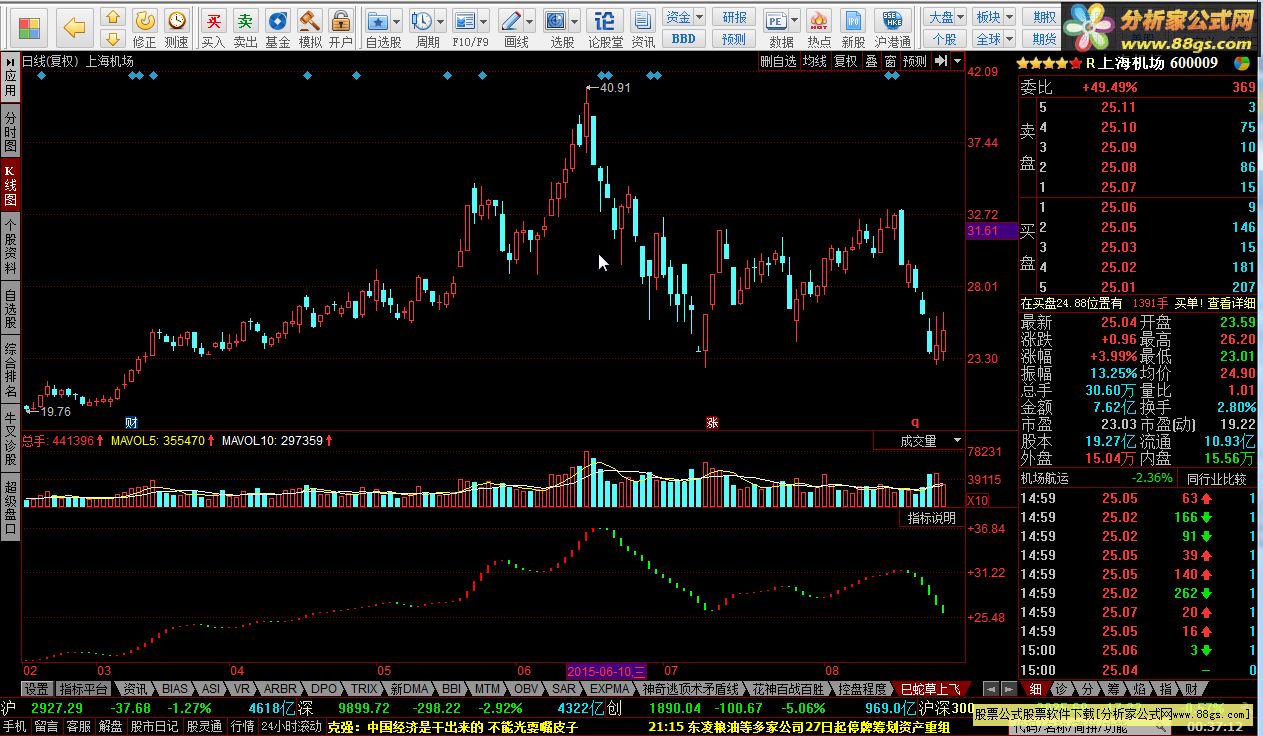Click the 2015-06-10 date marker

[x=607, y=669]
